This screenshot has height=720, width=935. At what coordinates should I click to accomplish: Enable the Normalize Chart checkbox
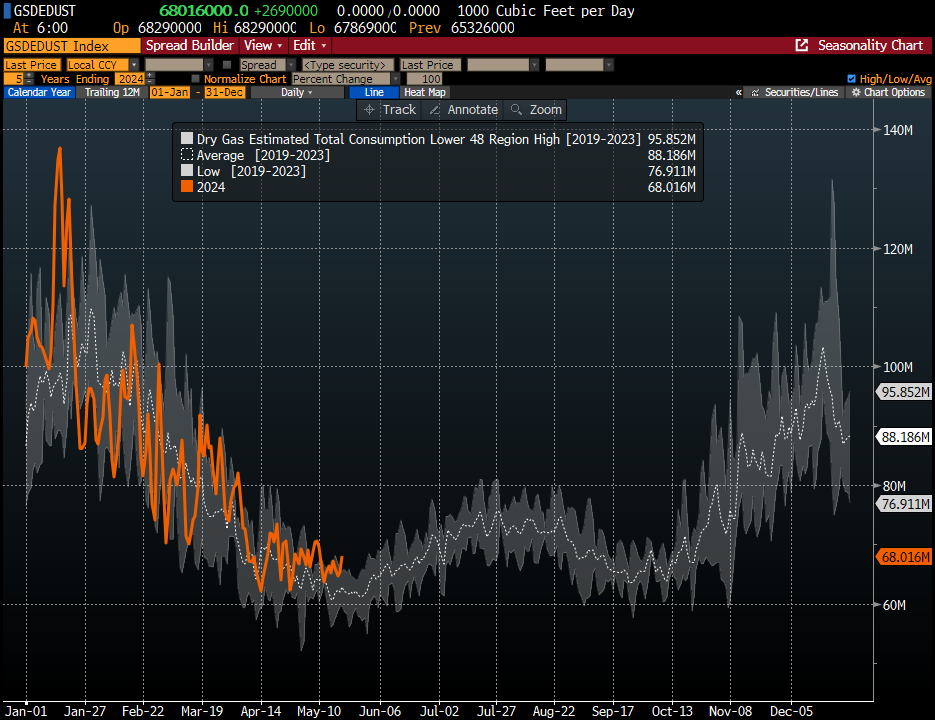point(195,79)
